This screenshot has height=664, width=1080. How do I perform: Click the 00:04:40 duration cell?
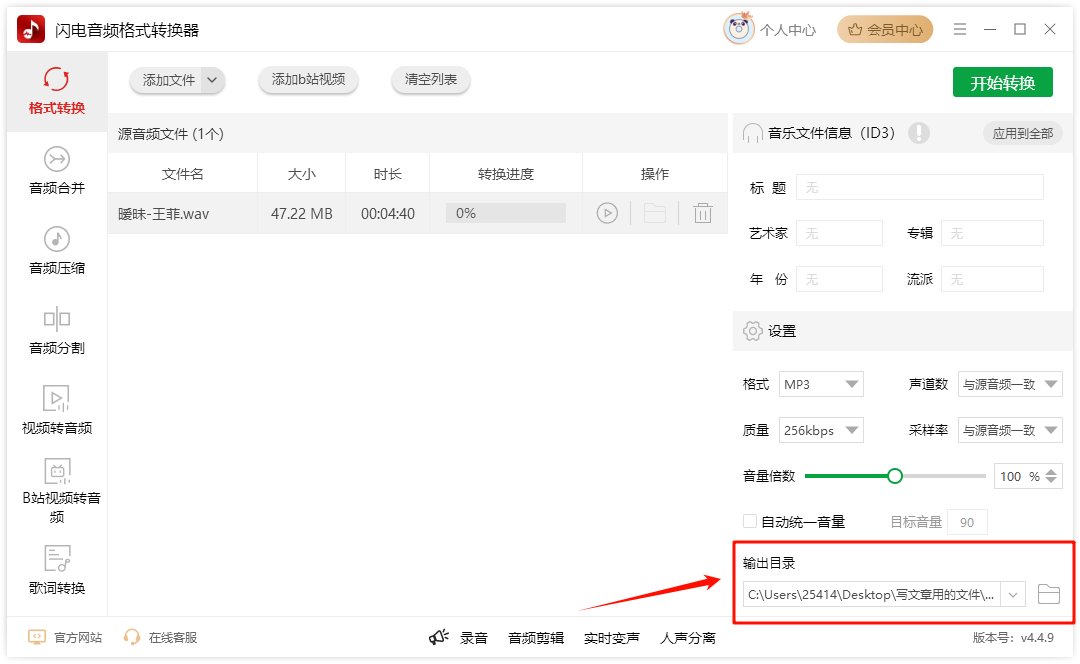click(x=388, y=214)
